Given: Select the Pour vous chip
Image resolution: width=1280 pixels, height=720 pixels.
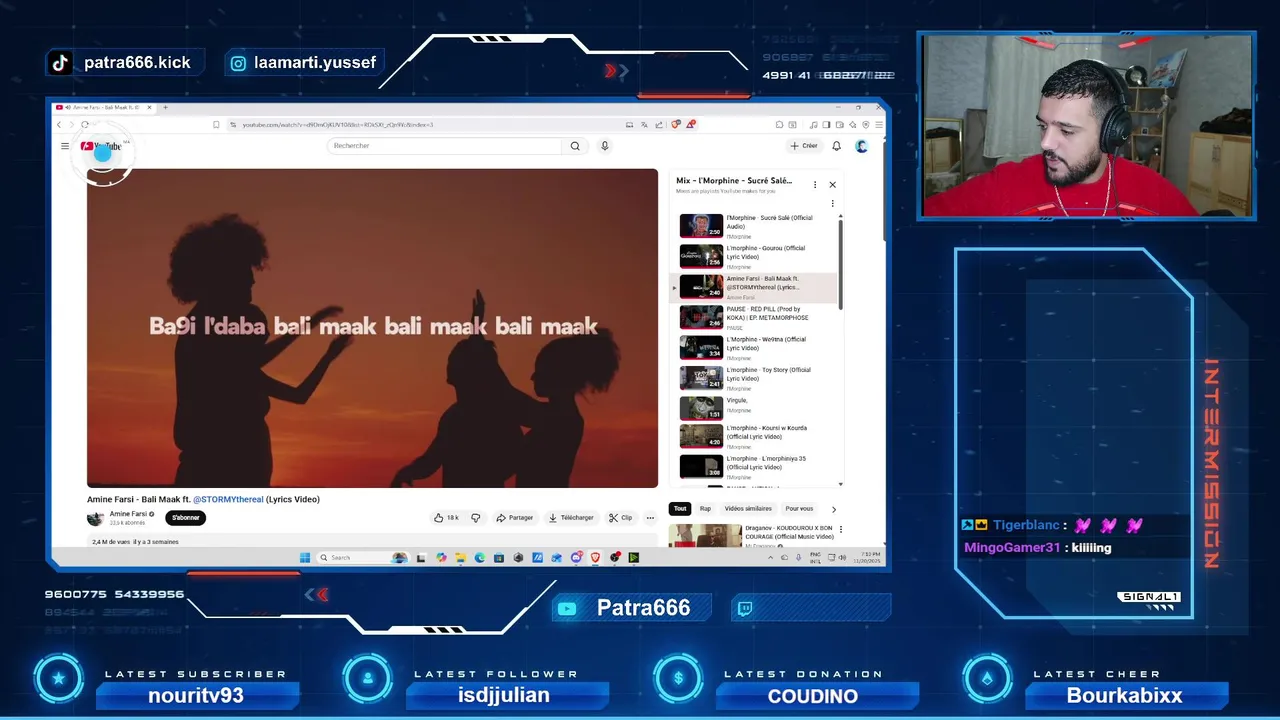Looking at the screenshot, I should pos(799,509).
